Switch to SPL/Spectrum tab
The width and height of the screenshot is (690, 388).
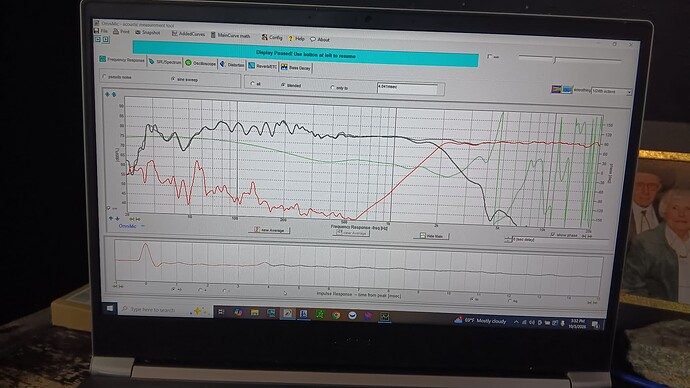[x=165, y=62]
